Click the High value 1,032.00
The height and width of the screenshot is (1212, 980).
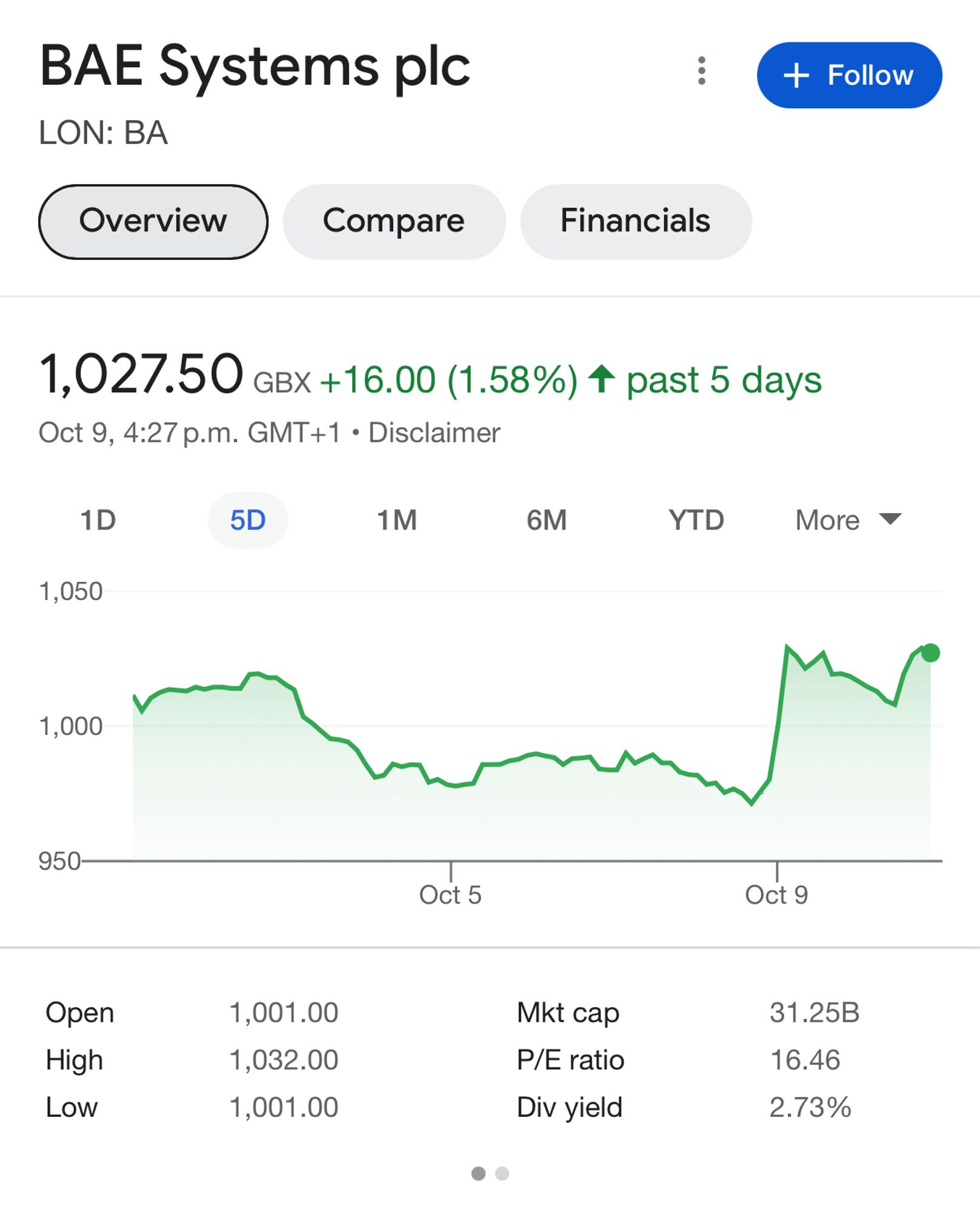(284, 1060)
